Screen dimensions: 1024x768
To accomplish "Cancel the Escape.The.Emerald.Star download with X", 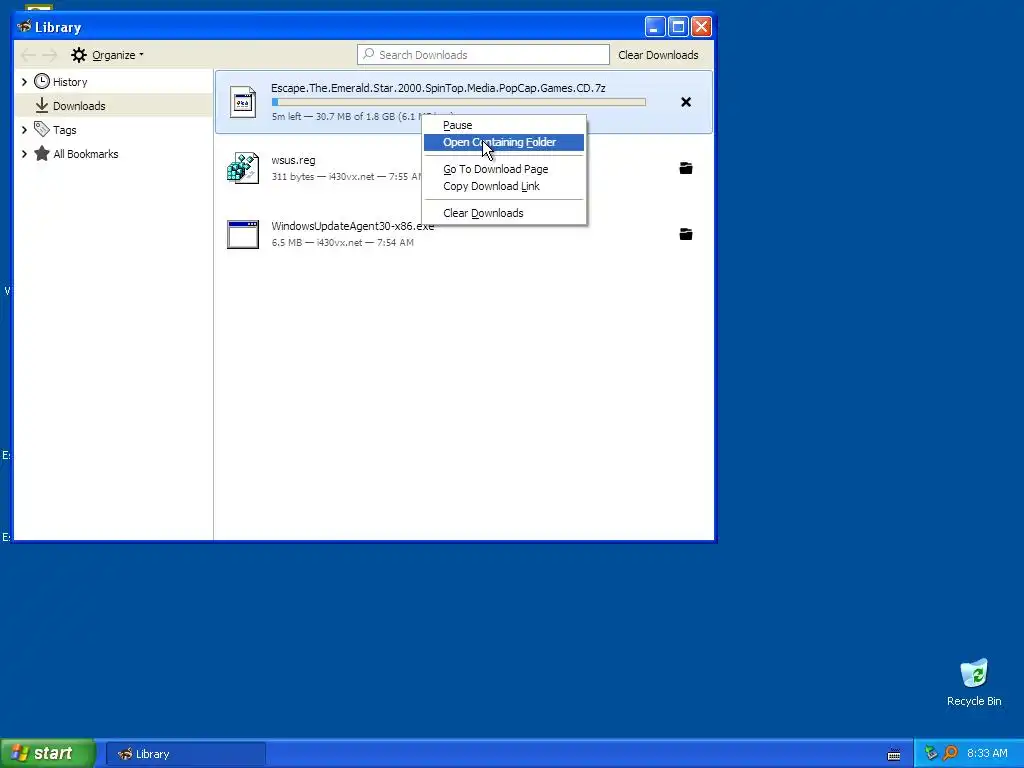I will pos(686,102).
